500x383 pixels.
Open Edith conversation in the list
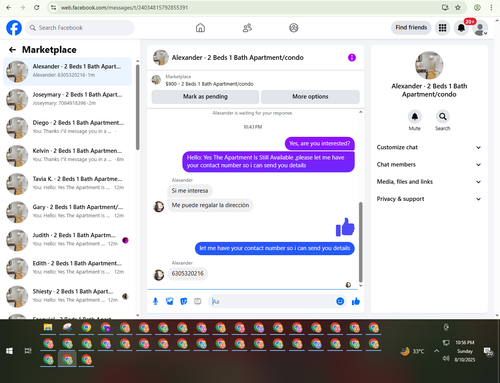tap(68, 268)
